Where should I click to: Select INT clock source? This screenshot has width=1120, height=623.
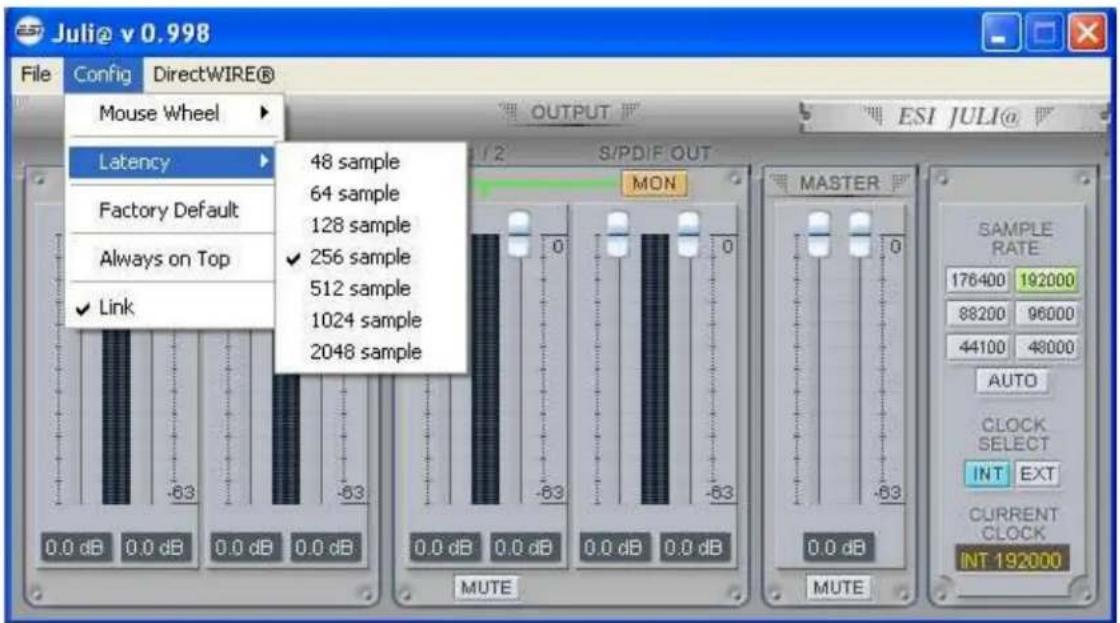pyautogui.click(x=988, y=474)
